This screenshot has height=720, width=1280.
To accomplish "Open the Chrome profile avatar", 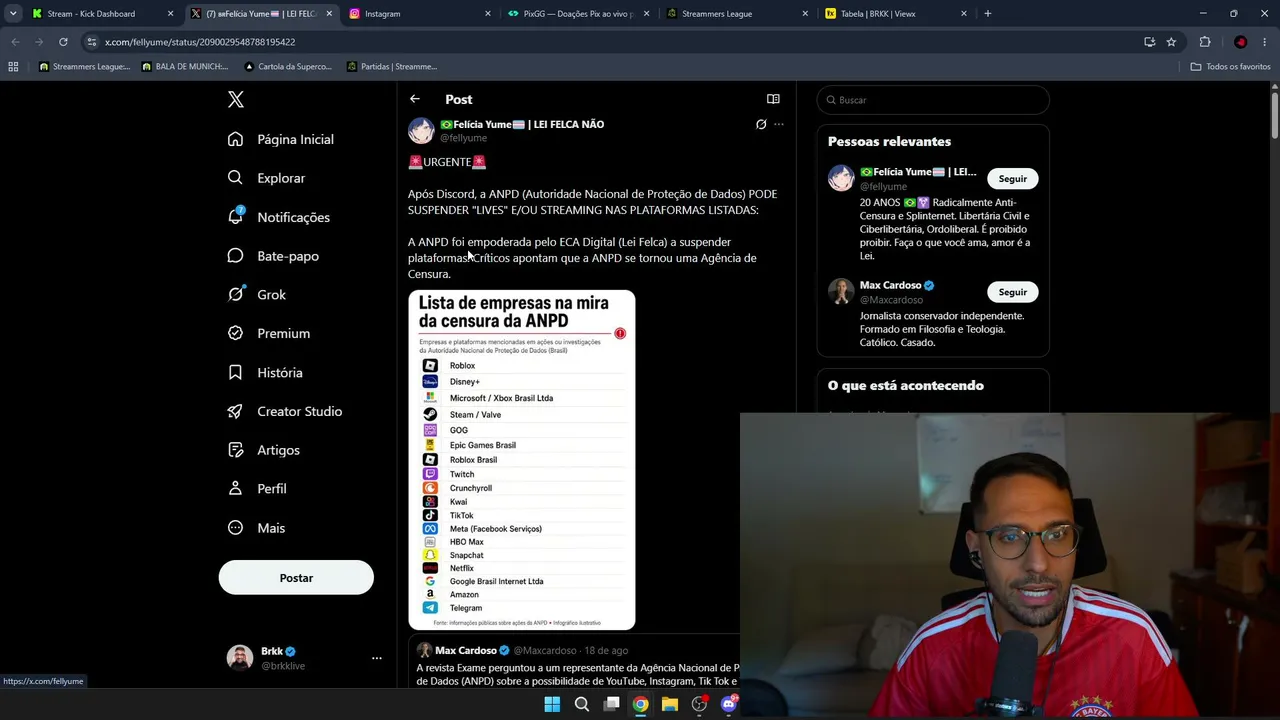I will [1241, 42].
